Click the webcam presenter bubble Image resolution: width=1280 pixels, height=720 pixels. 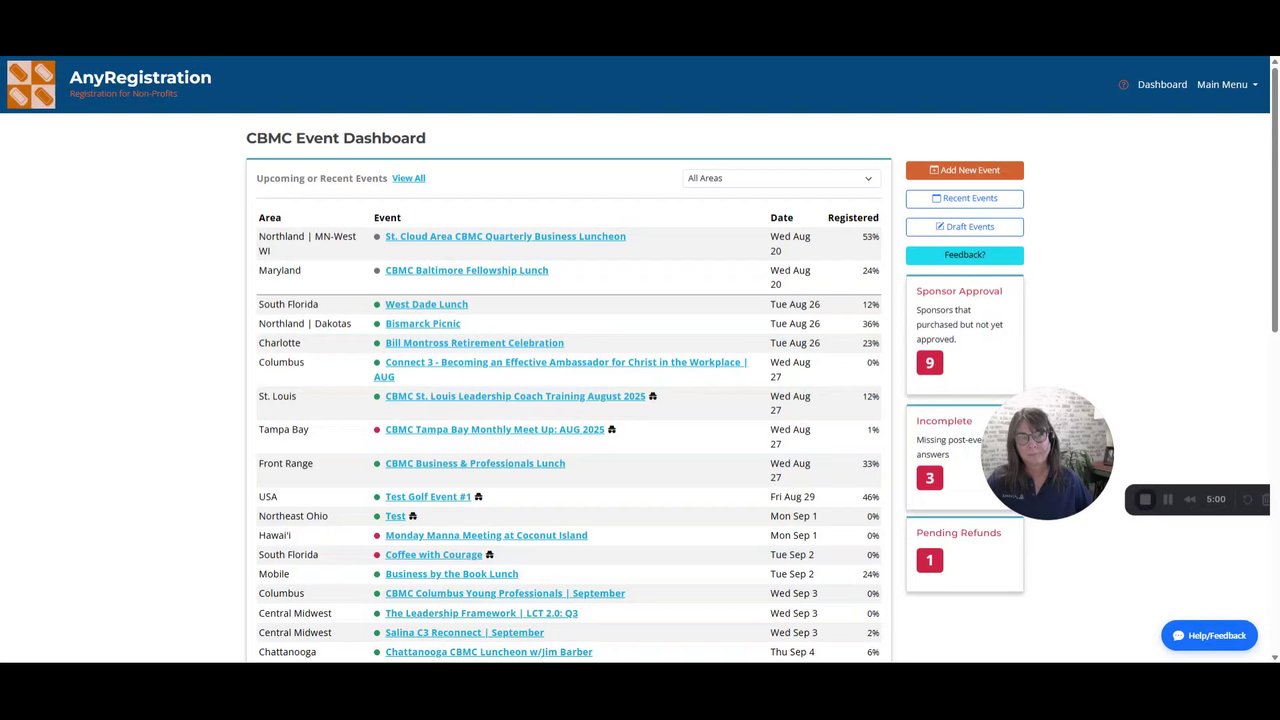pos(1047,455)
